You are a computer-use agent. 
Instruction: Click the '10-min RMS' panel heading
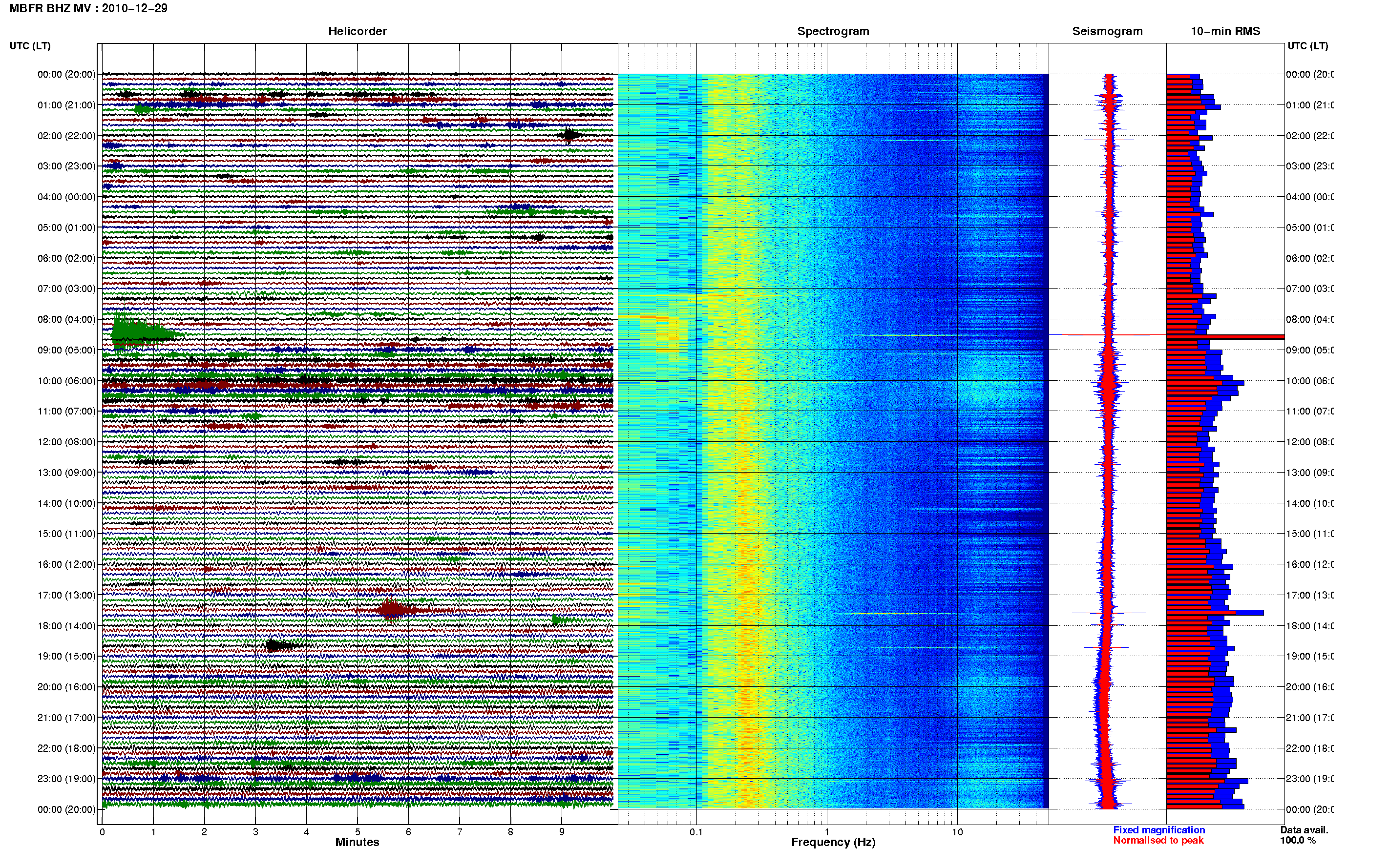click(1225, 31)
